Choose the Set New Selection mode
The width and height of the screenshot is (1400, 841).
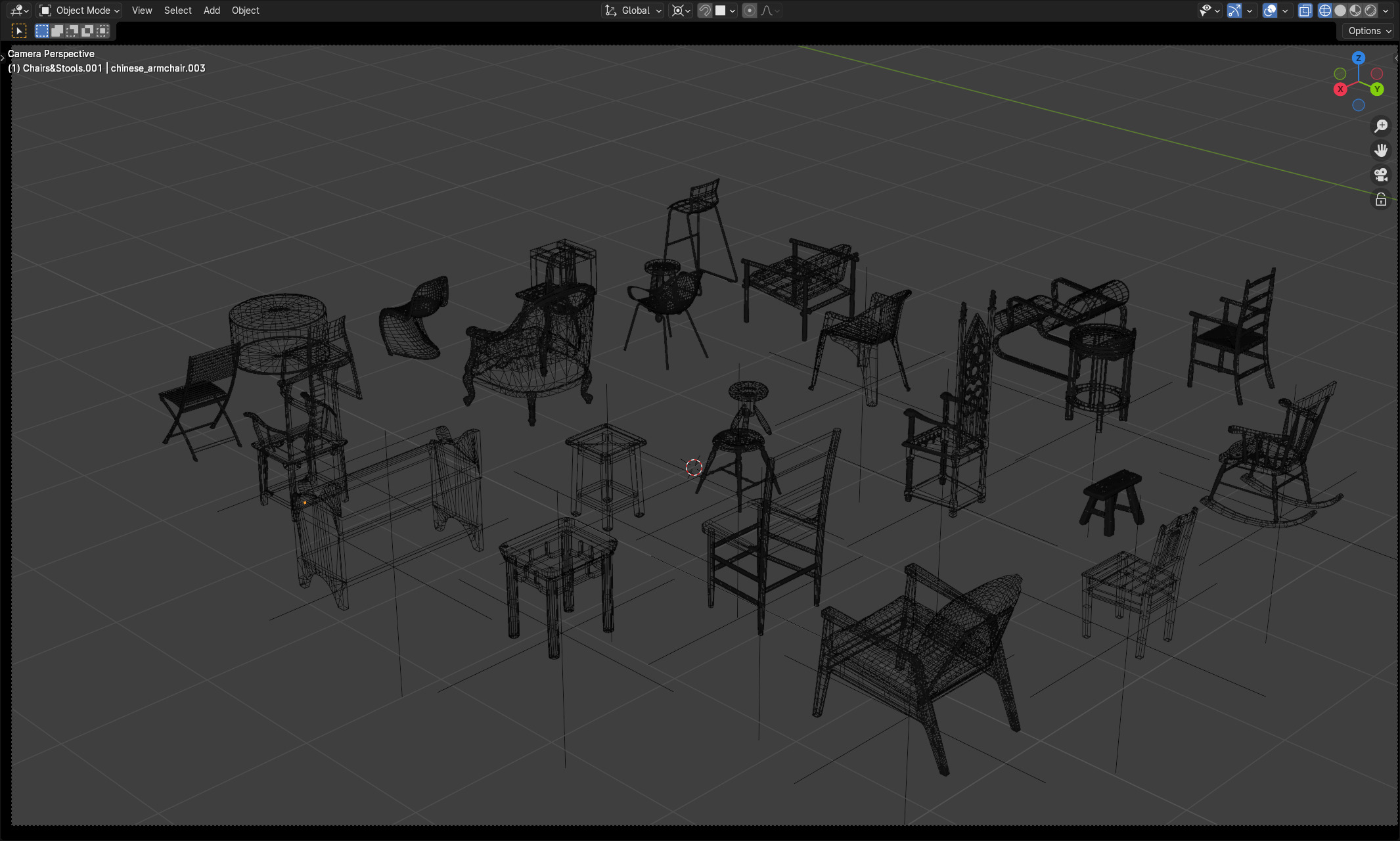(42, 31)
